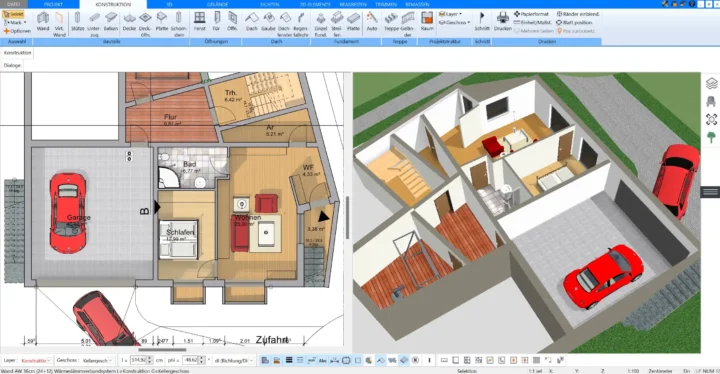This screenshot has width=720, height=374.
Task: Click the Konstruktion panel tab
Action: (17, 53)
